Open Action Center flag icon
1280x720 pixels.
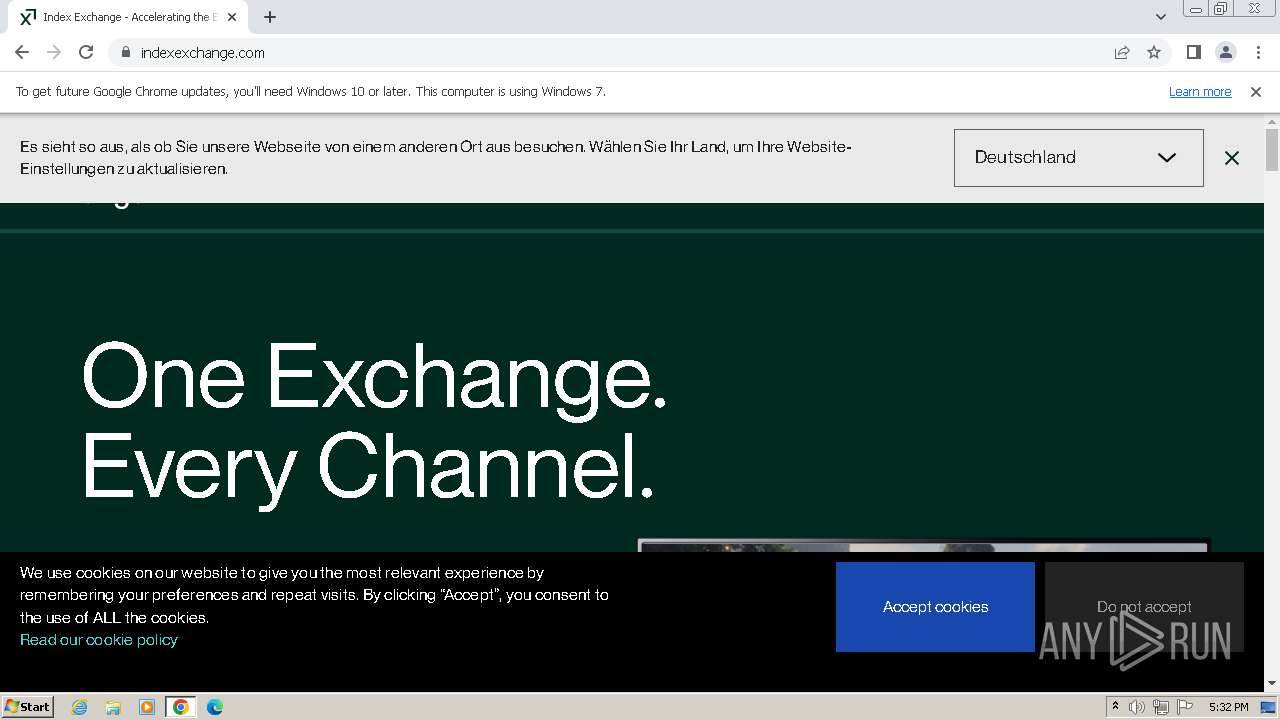pos(1185,707)
